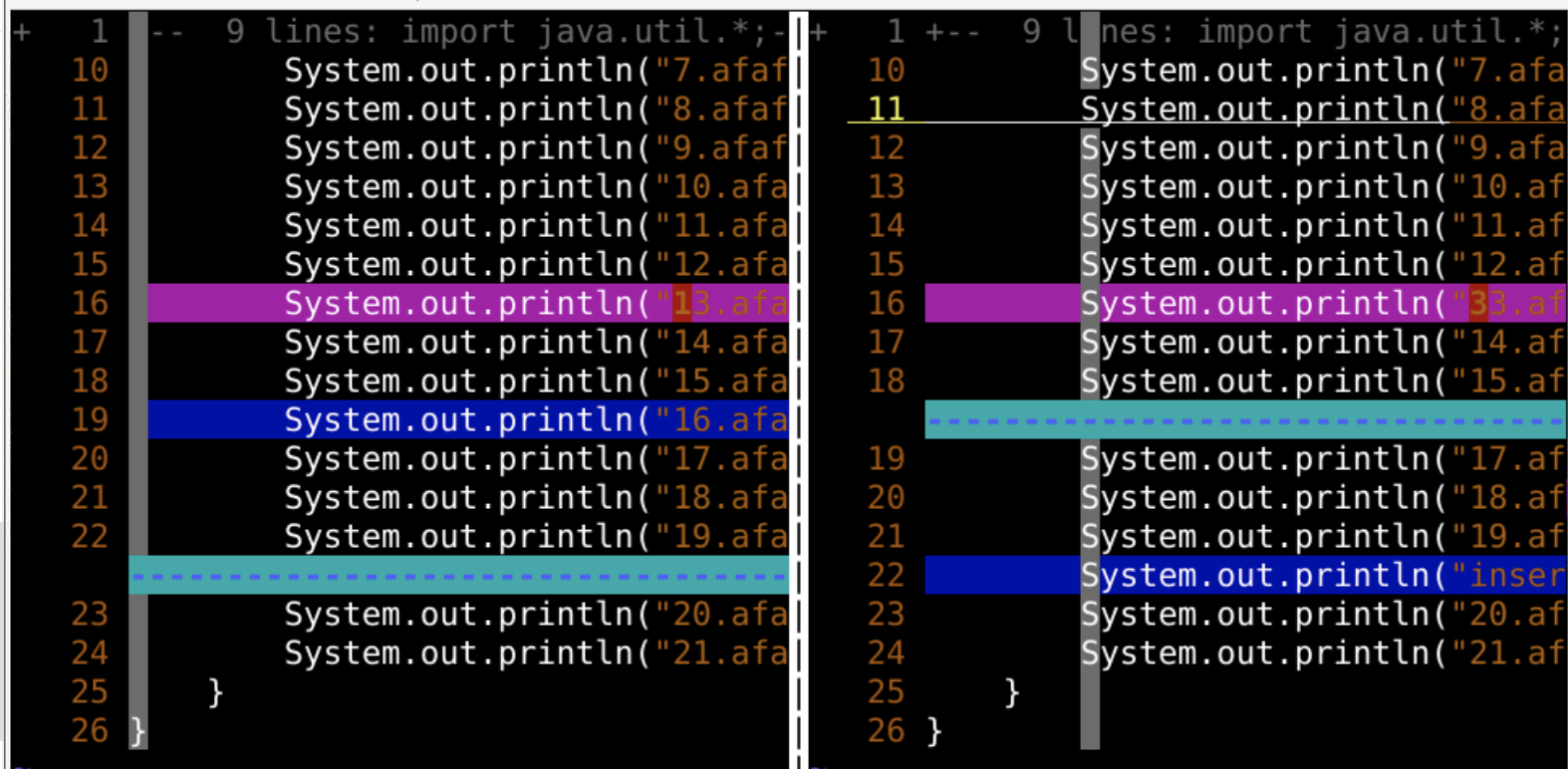Click the dashed deleted-line filler in right pane
This screenshot has height=769, width=1568.
[x=1245, y=419]
